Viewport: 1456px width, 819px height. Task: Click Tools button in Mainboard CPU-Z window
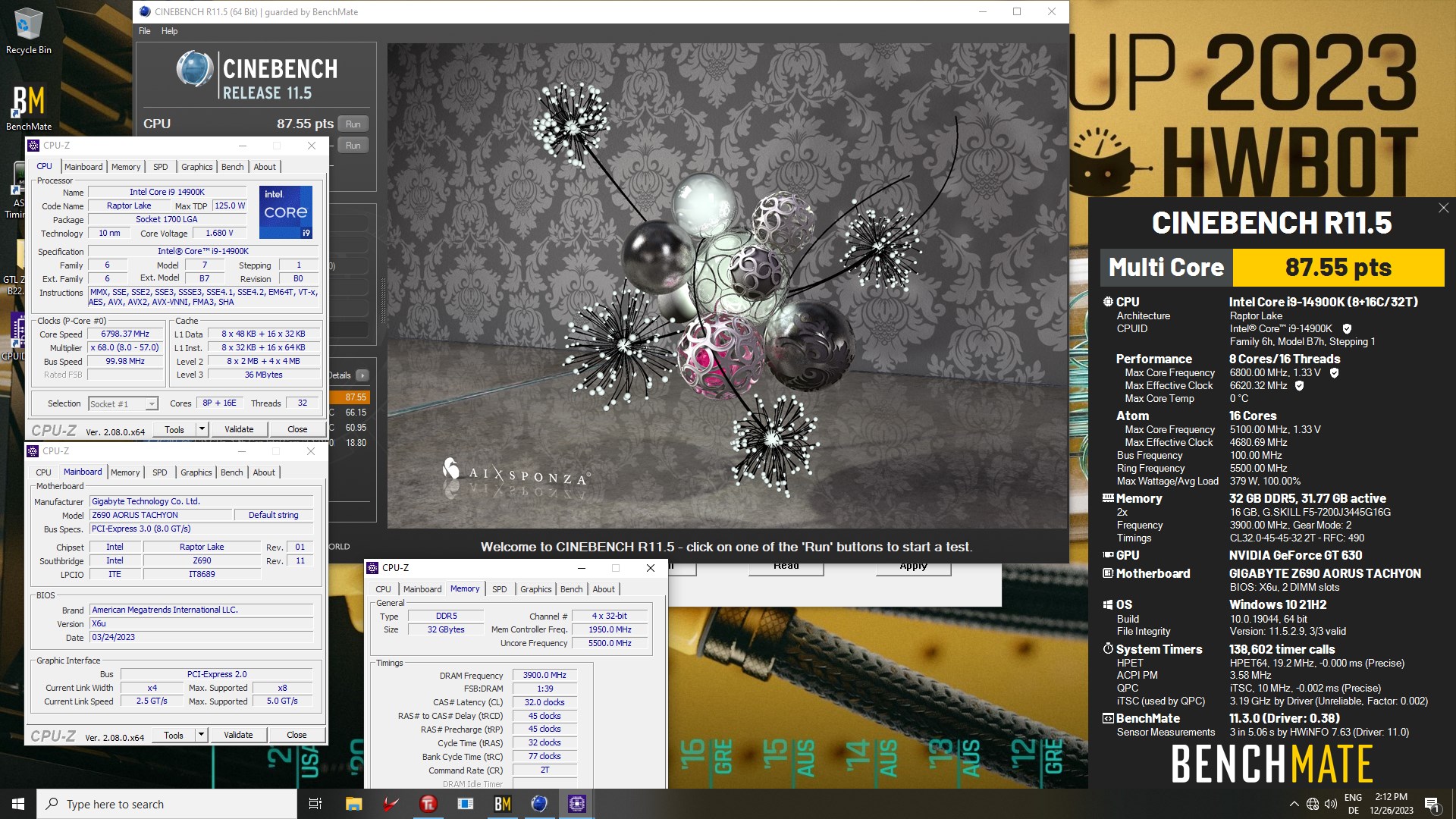pyautogui.click(x=174, y=735)
